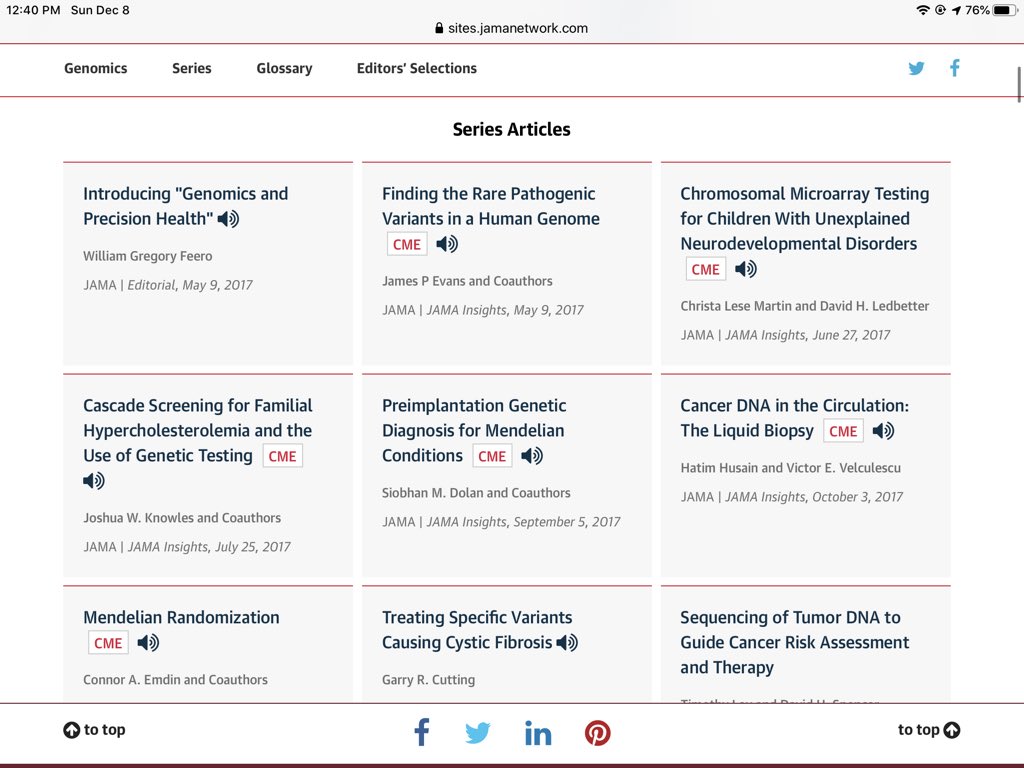Click author name William Gregory Feero

coord(148,256)
